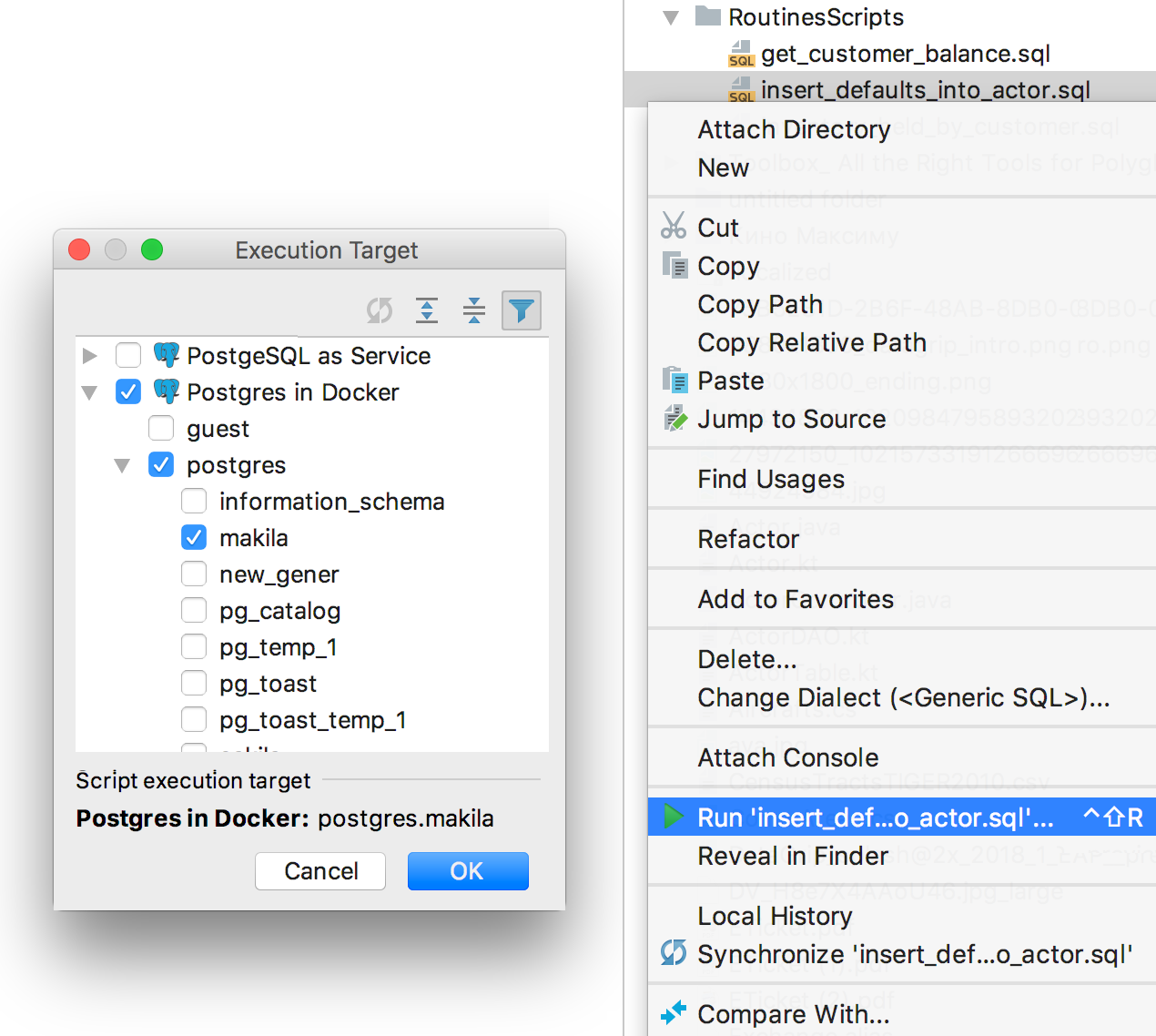
Task: Click the Paste clipboard icon
Action: pos(674,380)
